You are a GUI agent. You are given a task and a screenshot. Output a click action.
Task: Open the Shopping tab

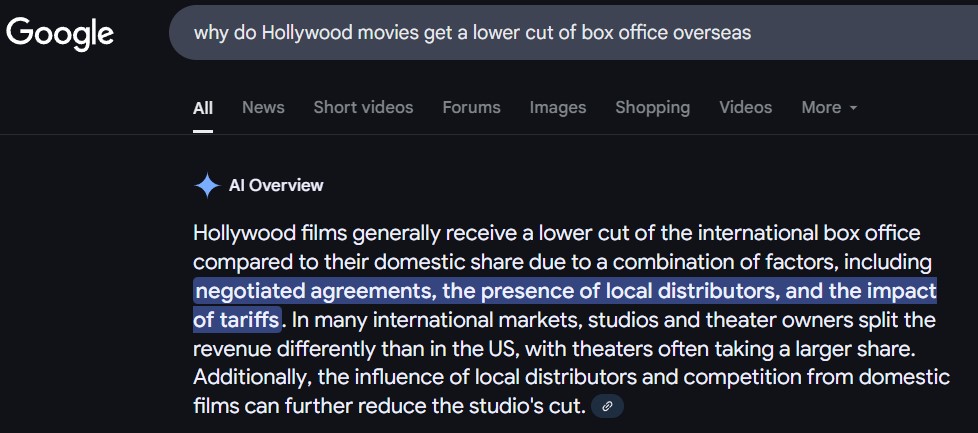click(x=652, y=107)
